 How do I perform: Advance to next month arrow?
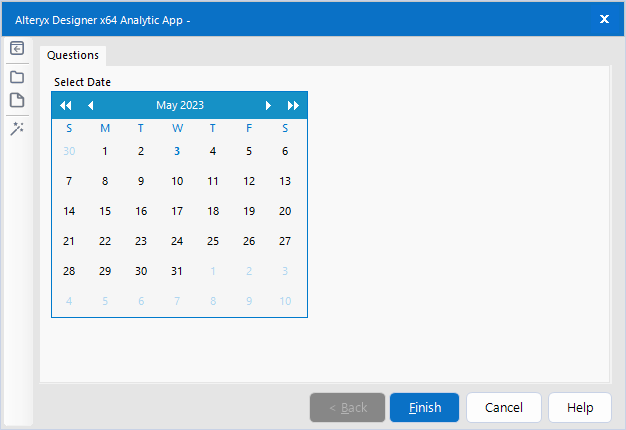pyautogui.click(x=268, y=105)
